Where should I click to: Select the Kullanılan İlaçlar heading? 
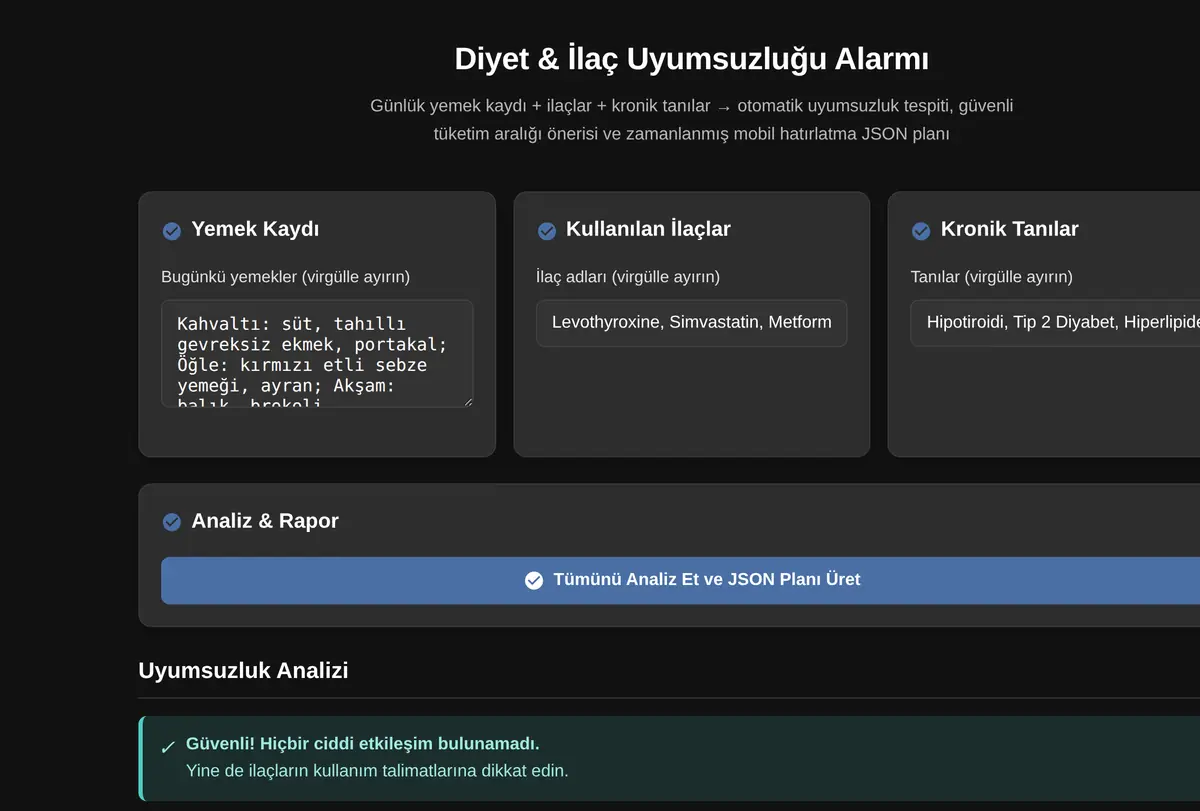click(x=648, y=229)
